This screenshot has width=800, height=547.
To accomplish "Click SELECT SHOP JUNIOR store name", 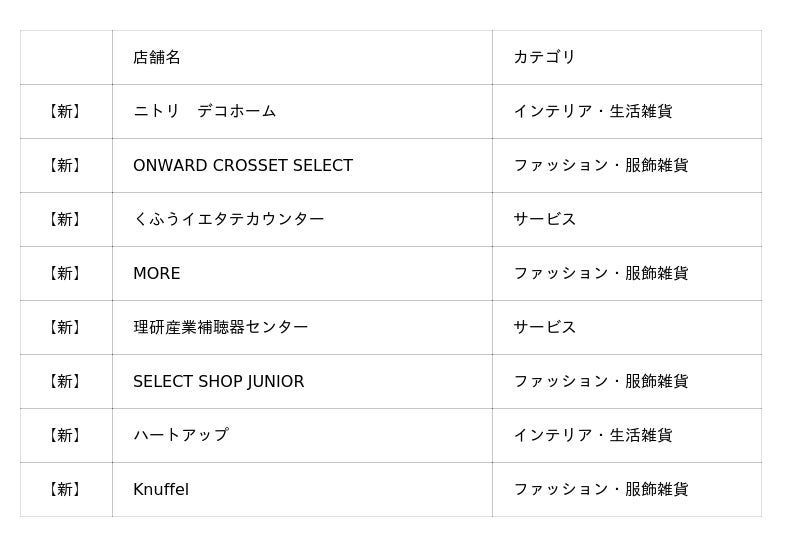I will 218,381.
